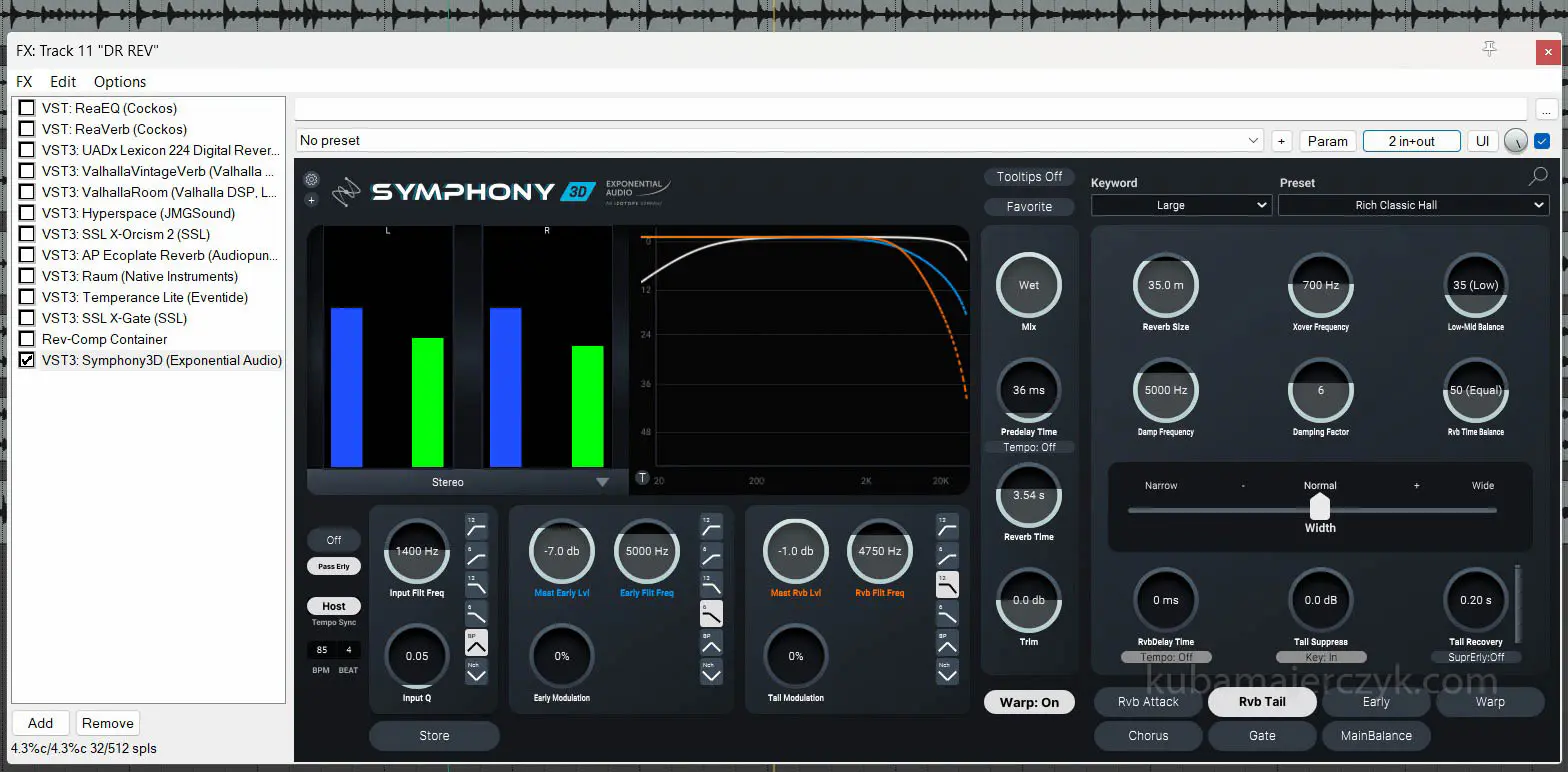
Task: Select notch filter icon for Early filter
Action: click(x=711, y=671)
